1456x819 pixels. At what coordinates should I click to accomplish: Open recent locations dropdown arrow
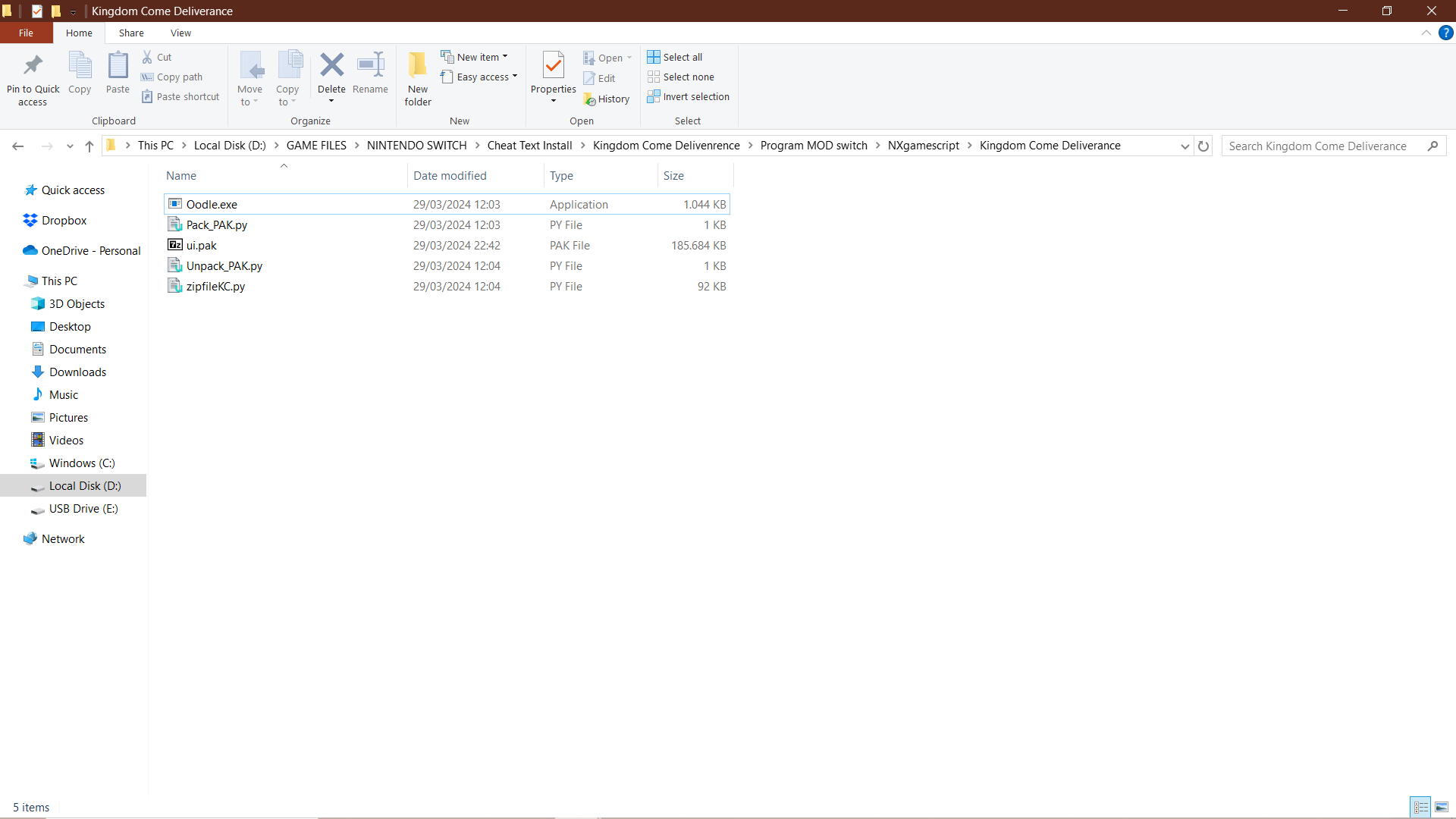click(70, 146)
